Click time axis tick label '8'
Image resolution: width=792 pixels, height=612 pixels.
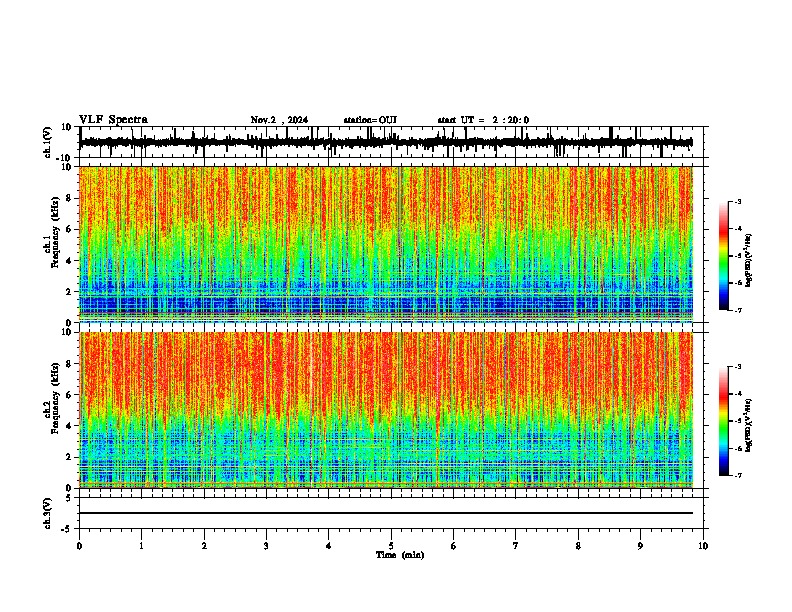click(578, 546)
